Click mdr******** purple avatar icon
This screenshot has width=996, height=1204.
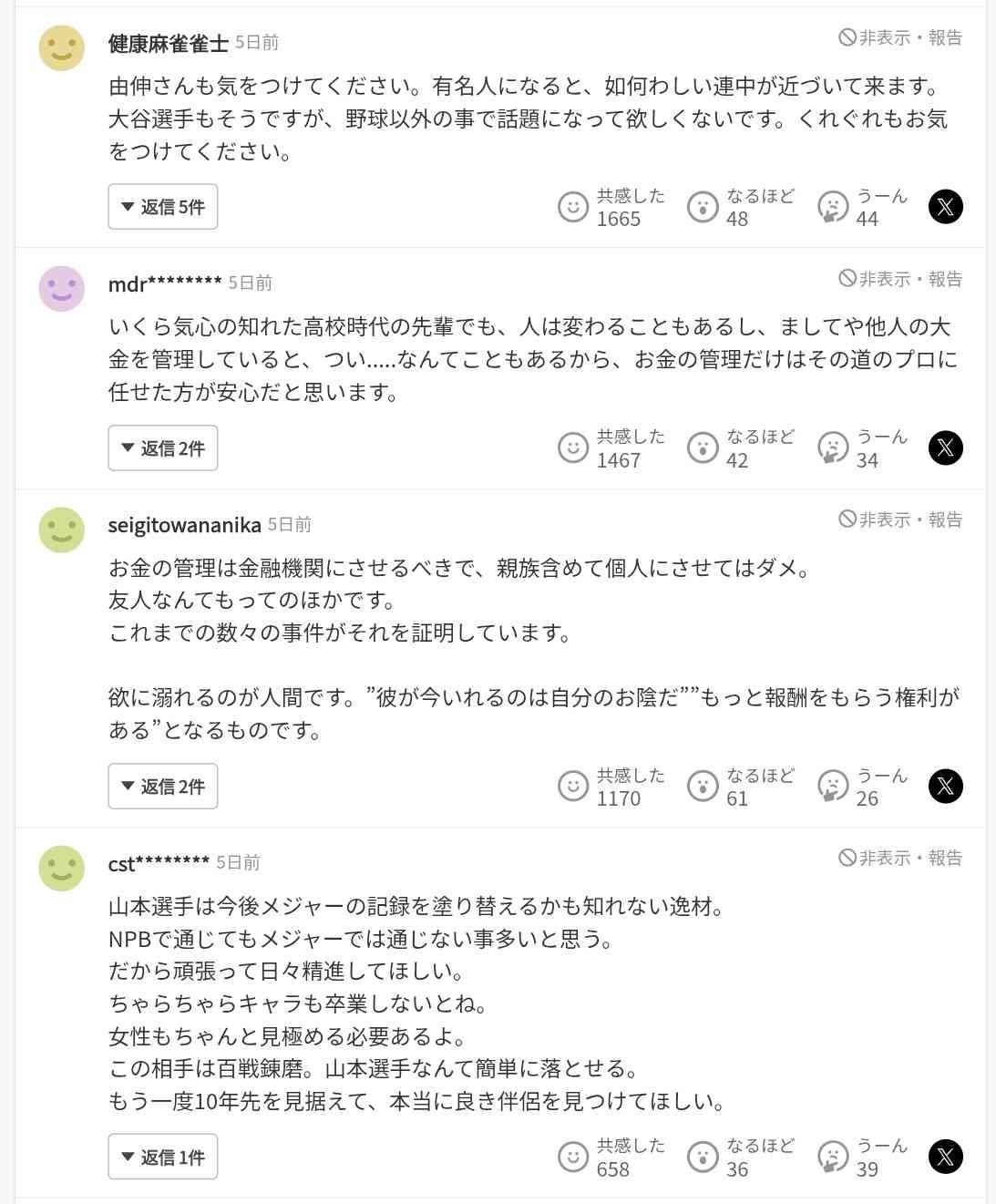click(x=62, y=289)
